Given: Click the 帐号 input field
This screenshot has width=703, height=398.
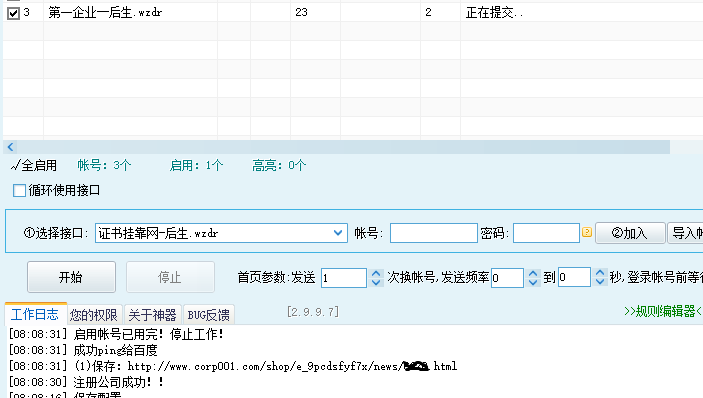Looking at the screenshot, I should (434, 233).
